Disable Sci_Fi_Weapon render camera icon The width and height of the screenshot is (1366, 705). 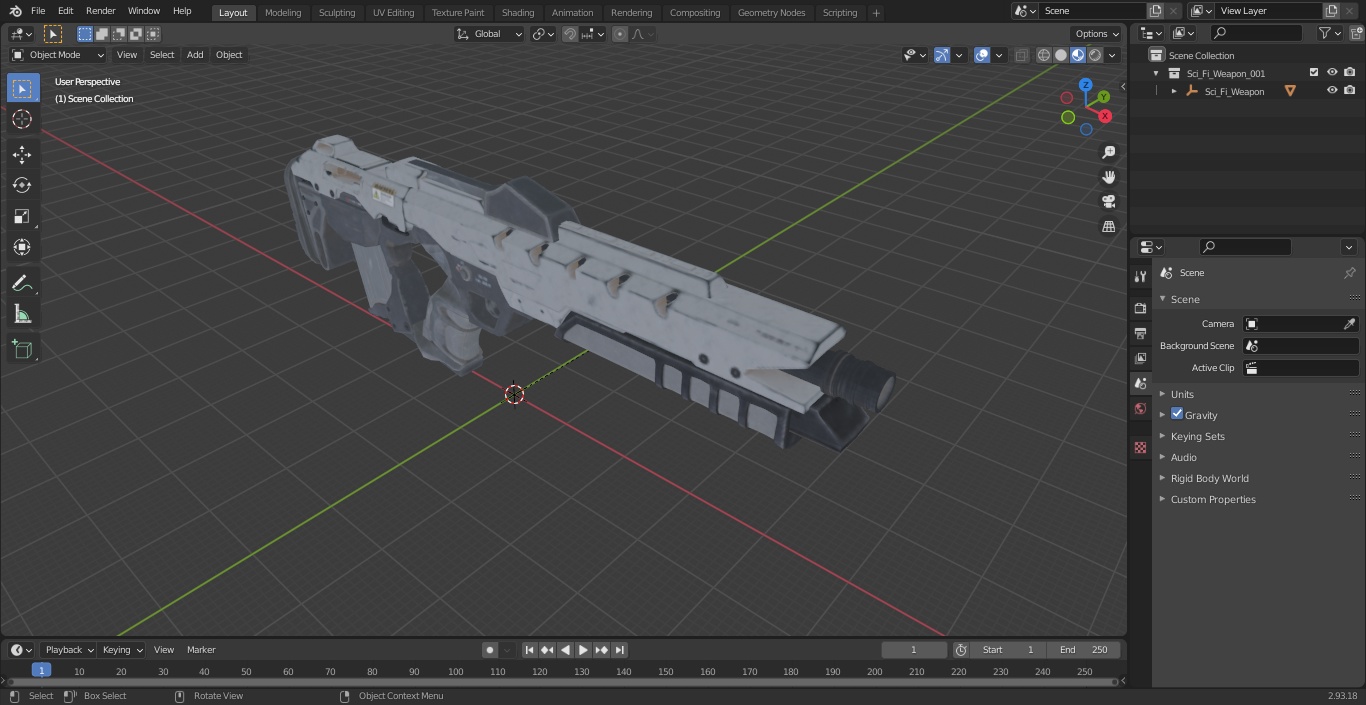point(1350,91)
